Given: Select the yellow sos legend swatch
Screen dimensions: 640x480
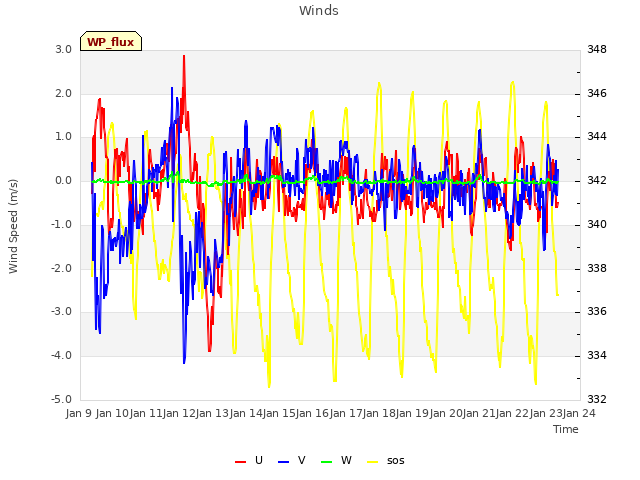Looking at the screenshot, I should [x=373, y=462].
